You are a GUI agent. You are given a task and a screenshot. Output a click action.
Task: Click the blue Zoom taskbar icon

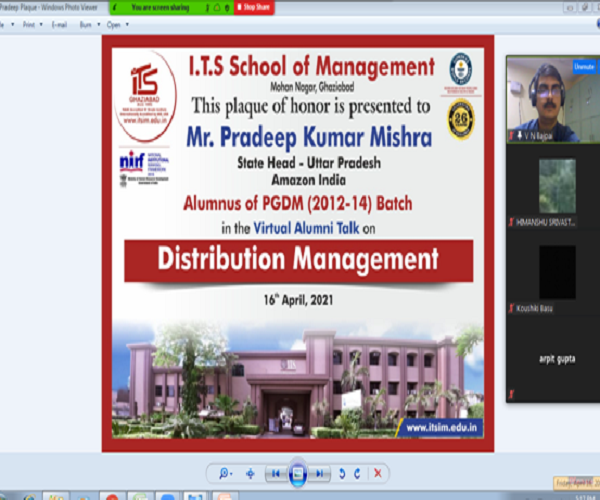168,497
